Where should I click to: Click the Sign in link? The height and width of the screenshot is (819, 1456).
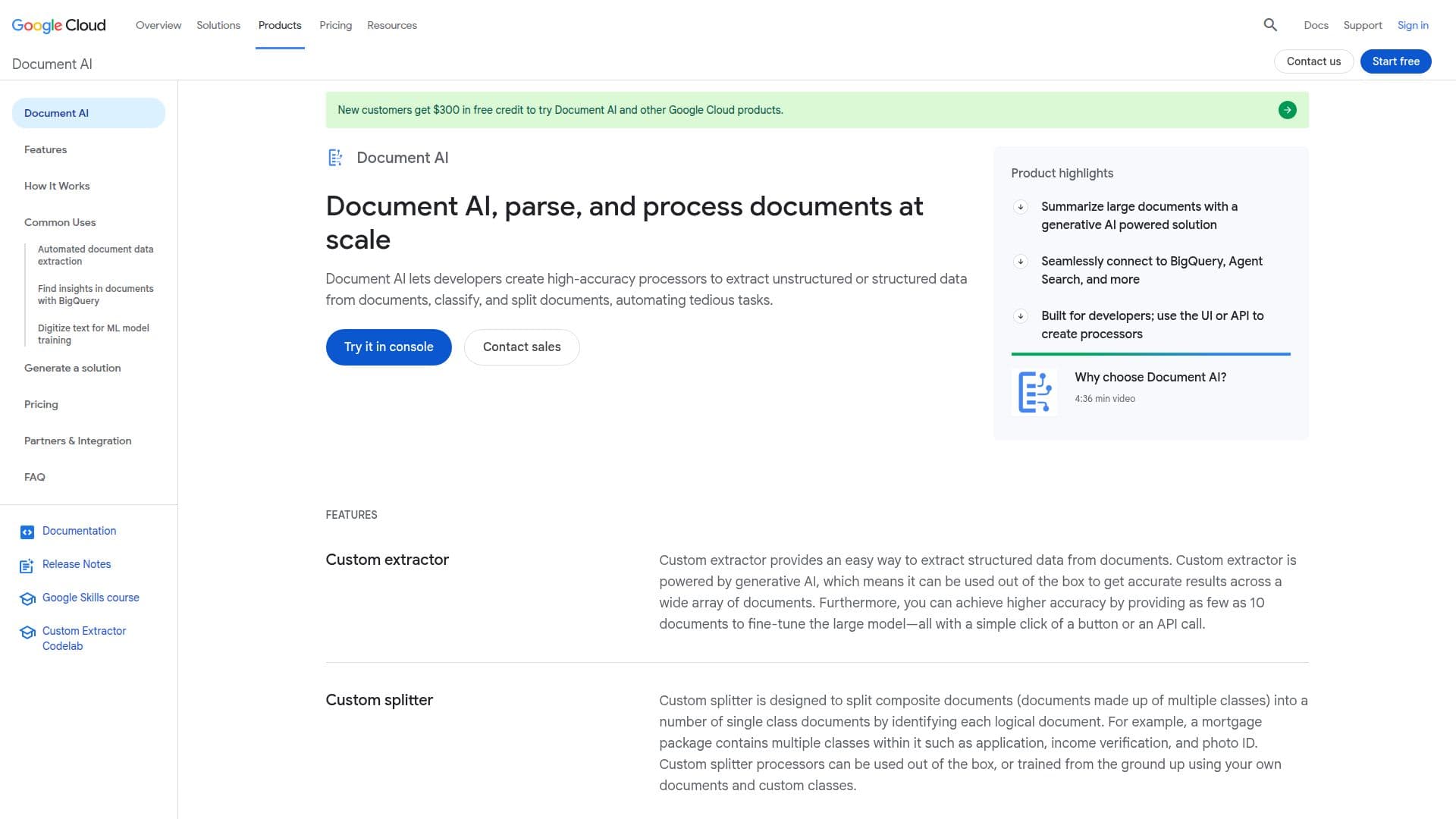pos(1413,25)
